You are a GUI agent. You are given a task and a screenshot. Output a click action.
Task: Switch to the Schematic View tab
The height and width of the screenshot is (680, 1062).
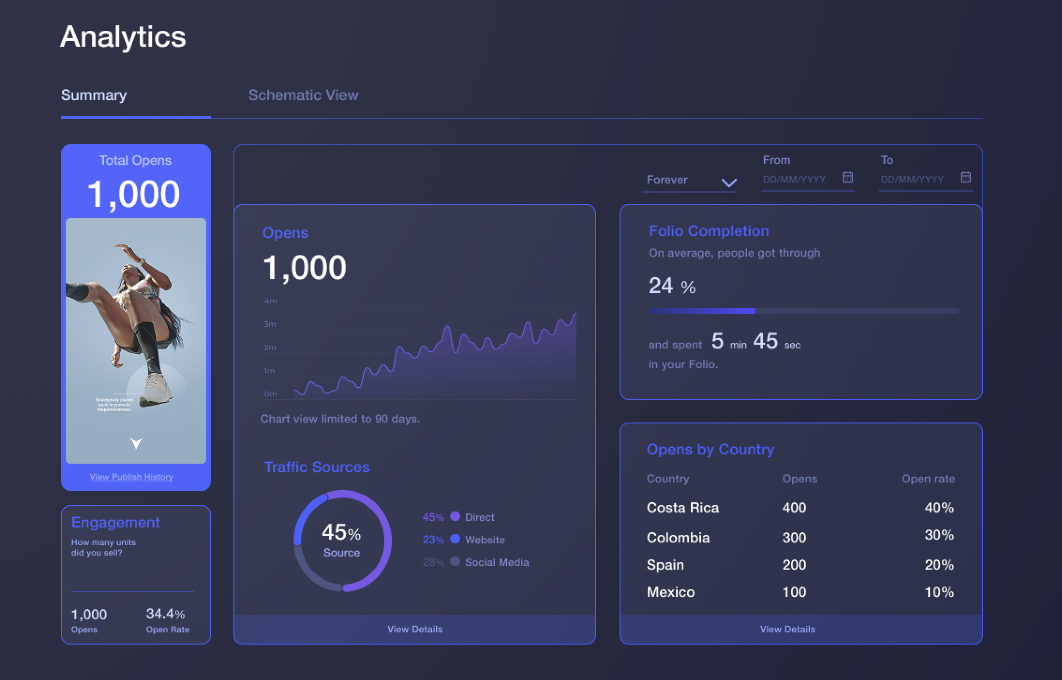point(303,95)
